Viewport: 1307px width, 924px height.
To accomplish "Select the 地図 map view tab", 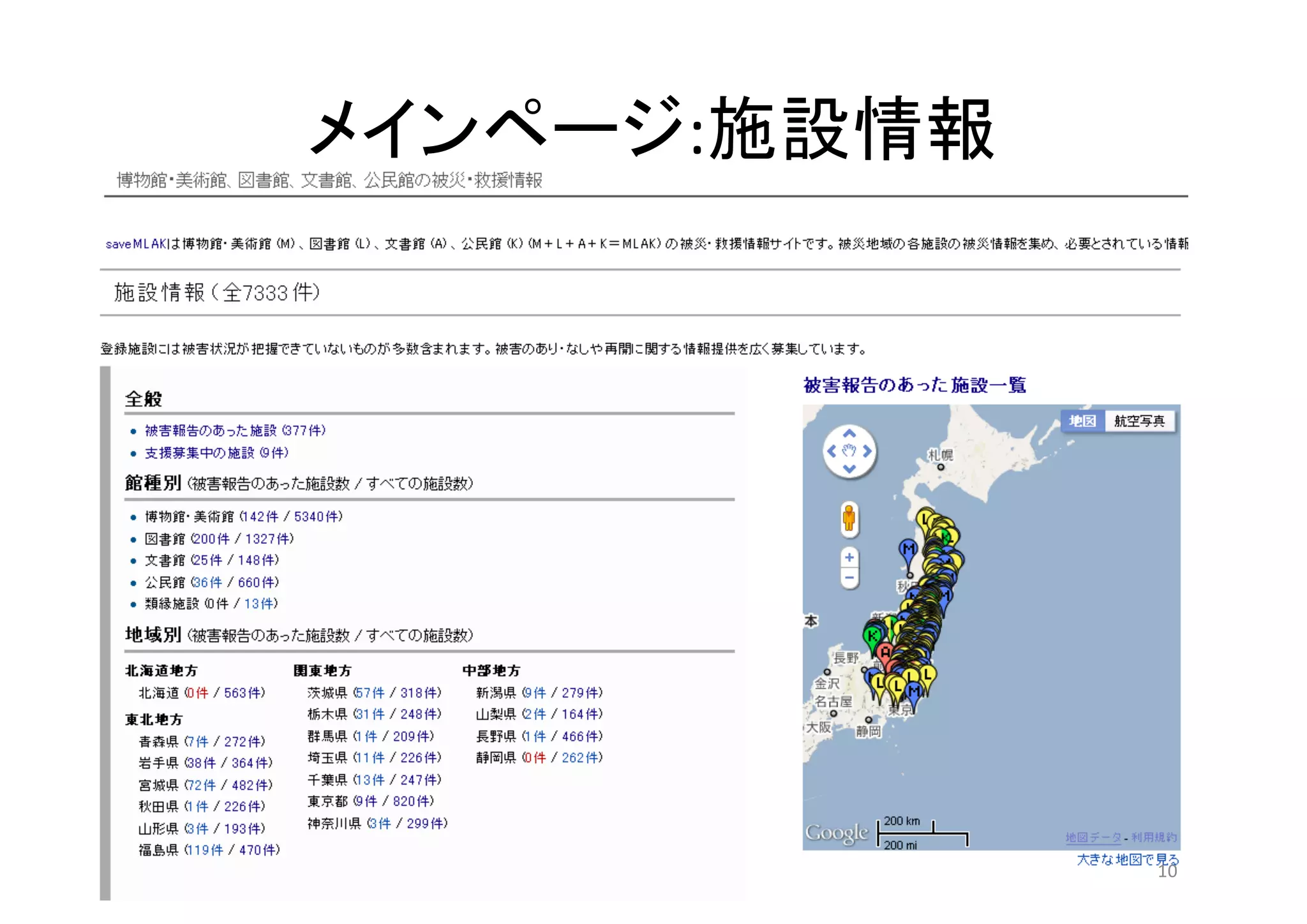I will click(x=1082, y=421).
